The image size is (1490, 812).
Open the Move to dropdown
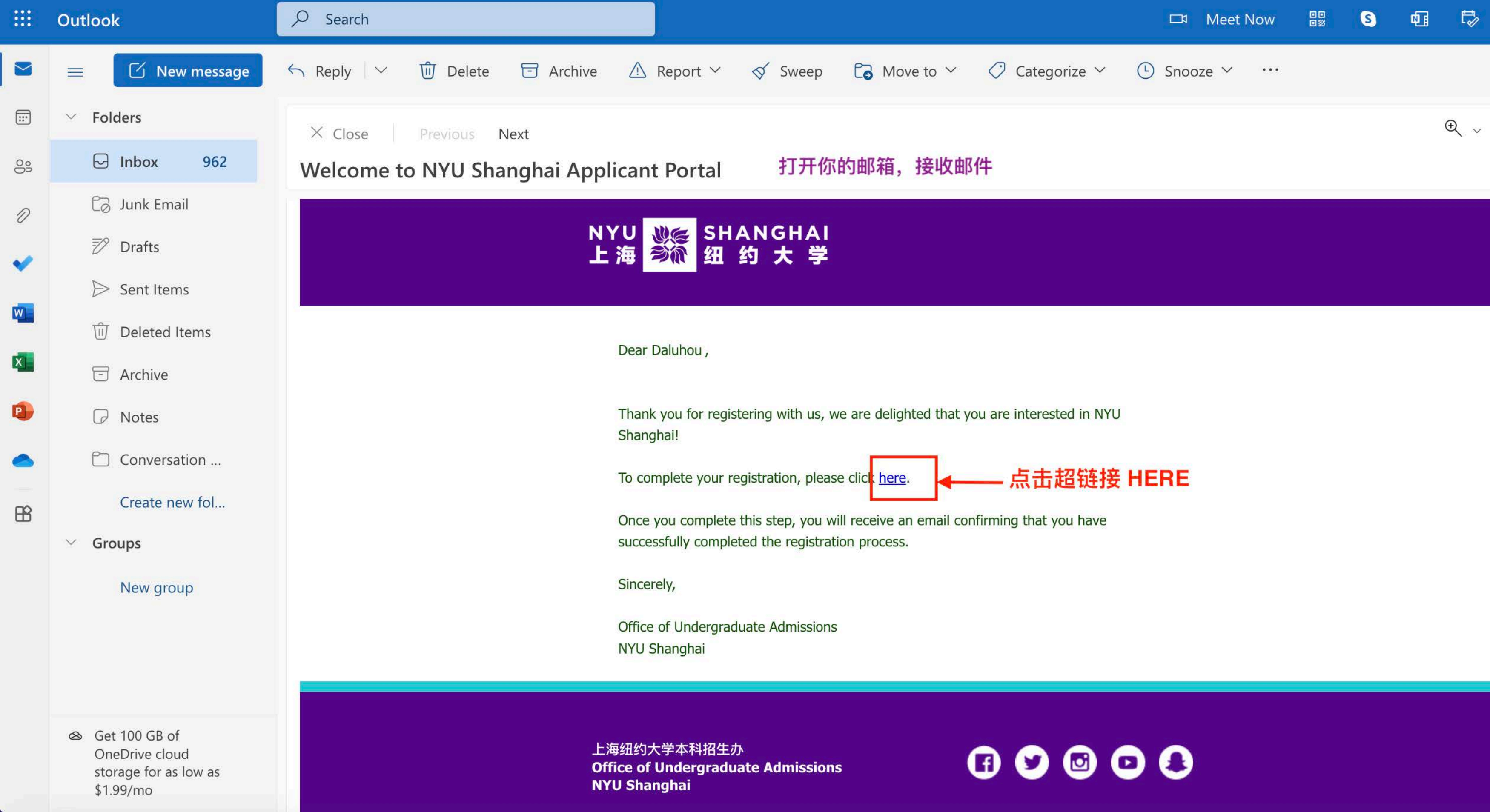pyautogui.click(x=905, y=71)
